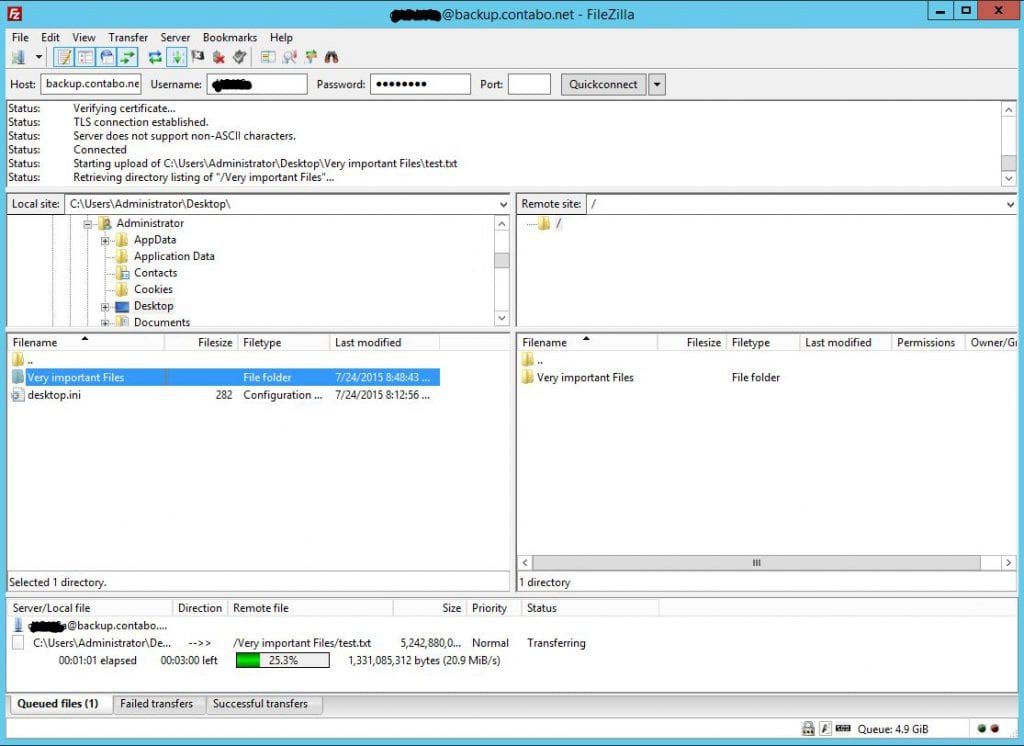Sort local list by Filename column

pos(86,342)
